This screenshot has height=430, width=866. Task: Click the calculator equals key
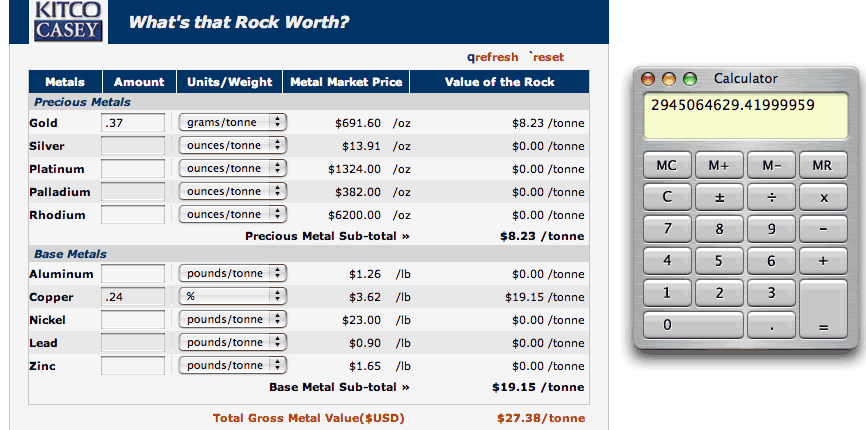point(823,309)
